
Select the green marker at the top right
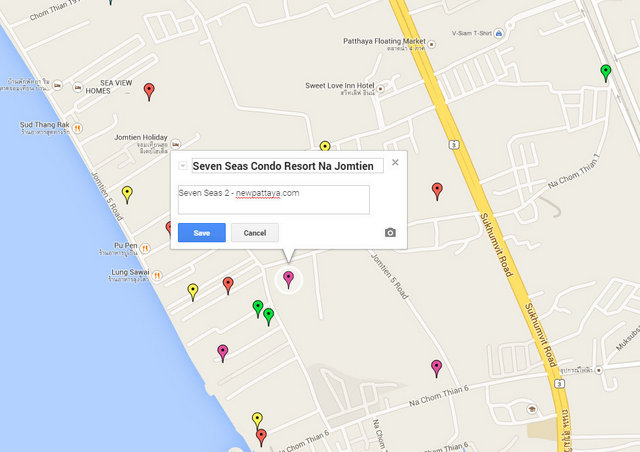(x=606, y=73)
